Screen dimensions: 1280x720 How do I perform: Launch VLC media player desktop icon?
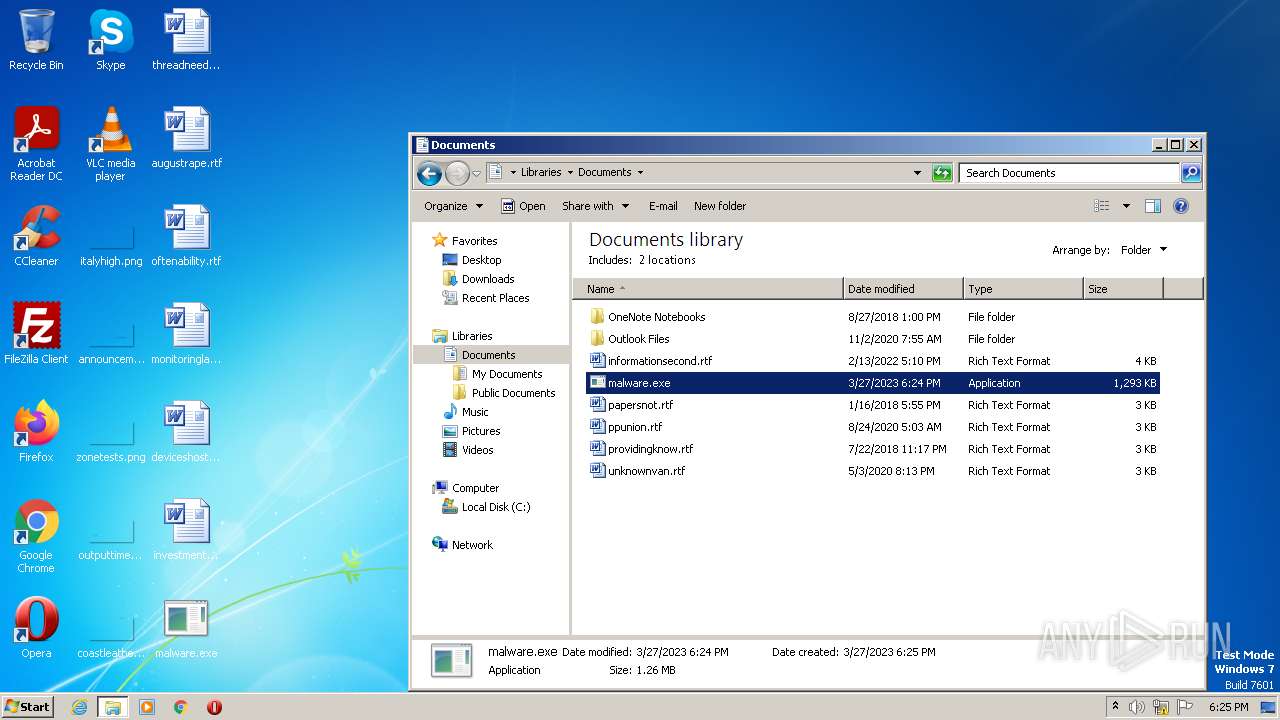(x=110, y=143)
